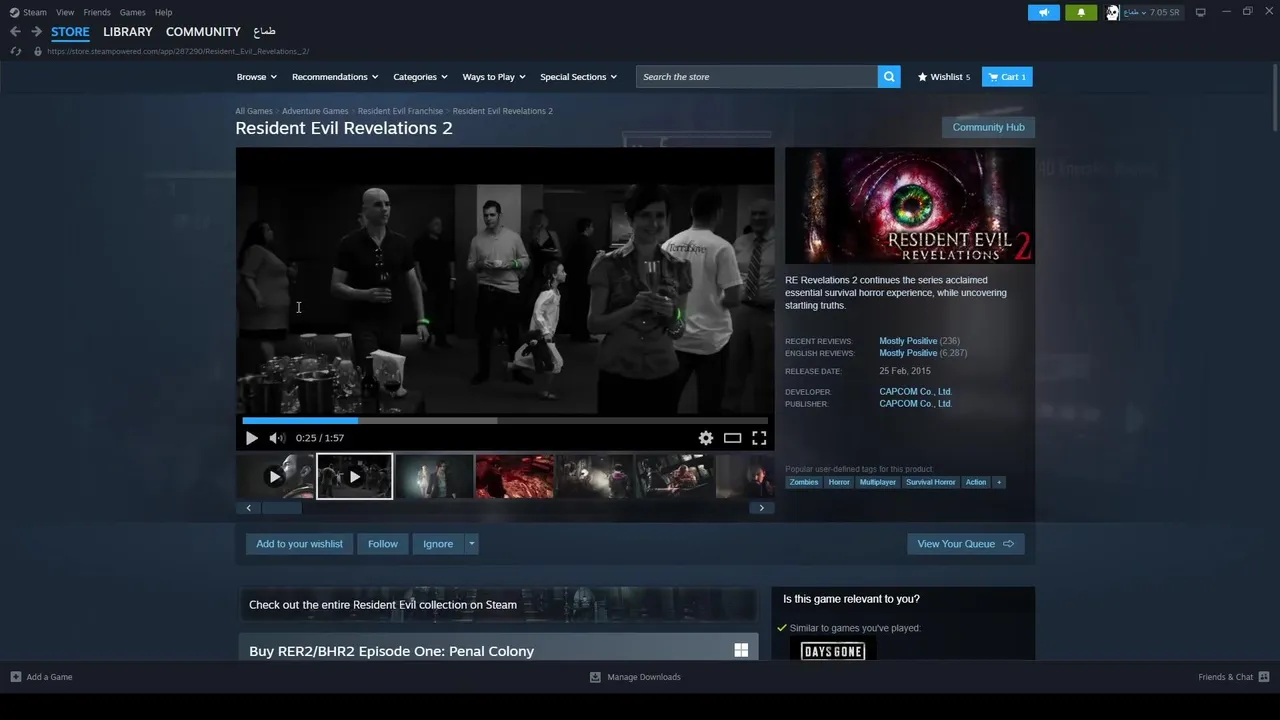
Task: Select the Action tag
Action: 976,482
